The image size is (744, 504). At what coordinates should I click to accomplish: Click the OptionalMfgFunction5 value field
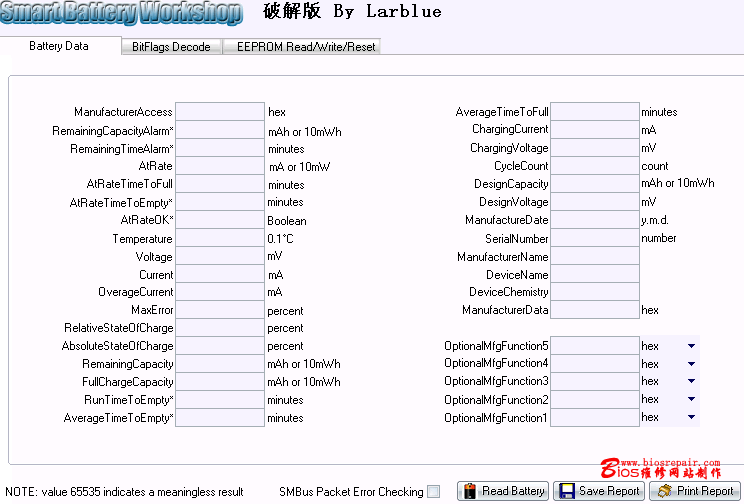(595, 346)
